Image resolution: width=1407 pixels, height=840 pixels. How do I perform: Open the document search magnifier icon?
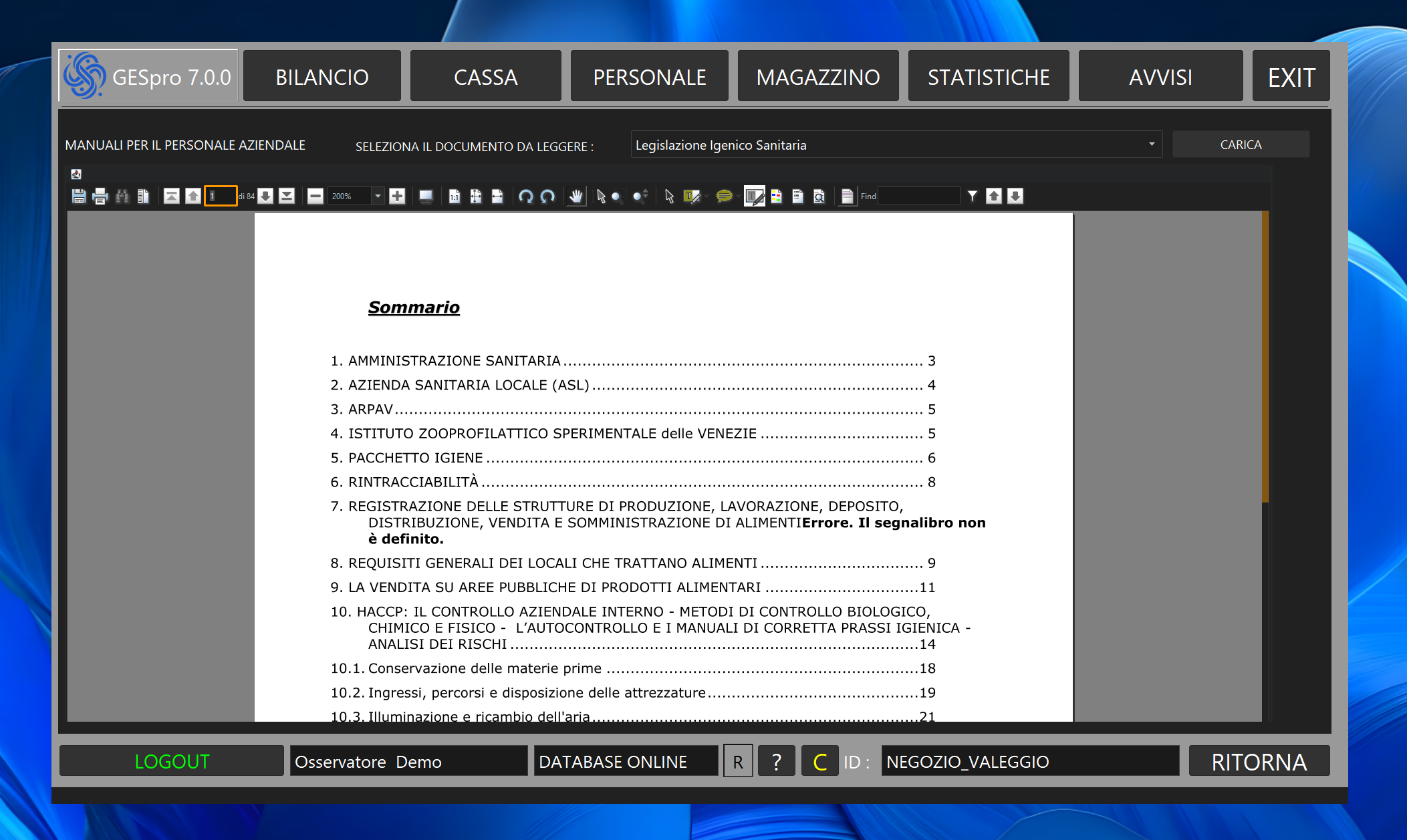coord(819,196)
